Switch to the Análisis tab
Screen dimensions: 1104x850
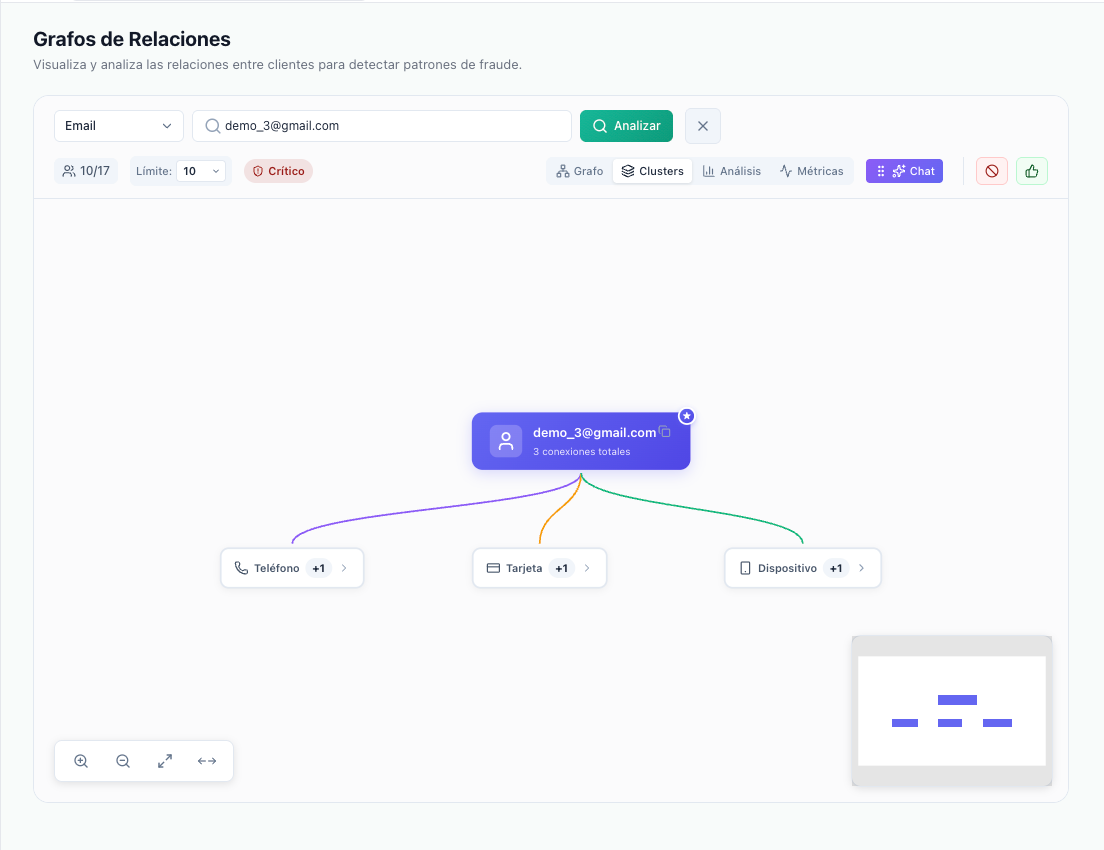pyautogui.click(x=732, y=171)
